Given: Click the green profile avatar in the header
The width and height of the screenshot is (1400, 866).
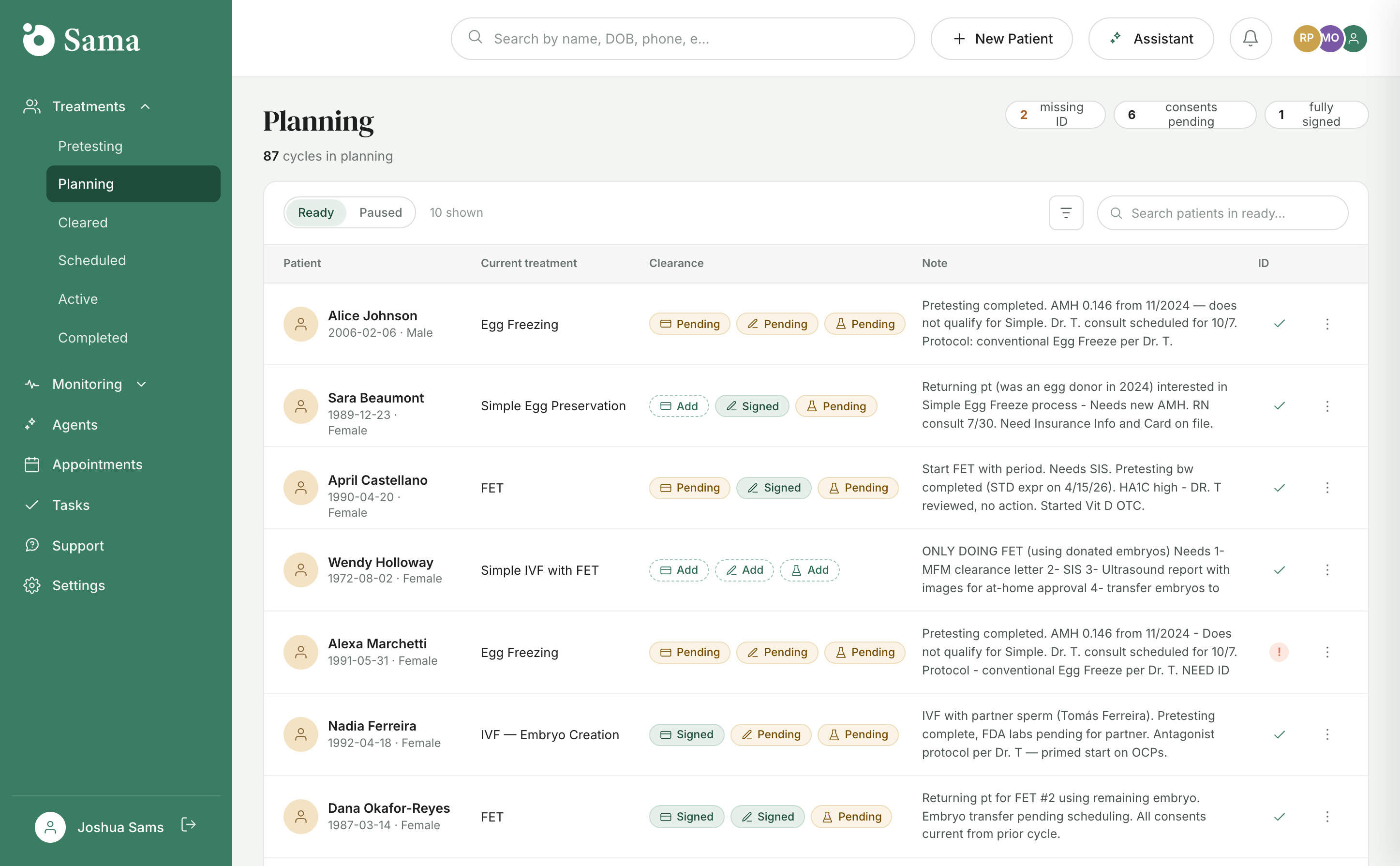Looking at the screenshot, I should coord(1354,38).
